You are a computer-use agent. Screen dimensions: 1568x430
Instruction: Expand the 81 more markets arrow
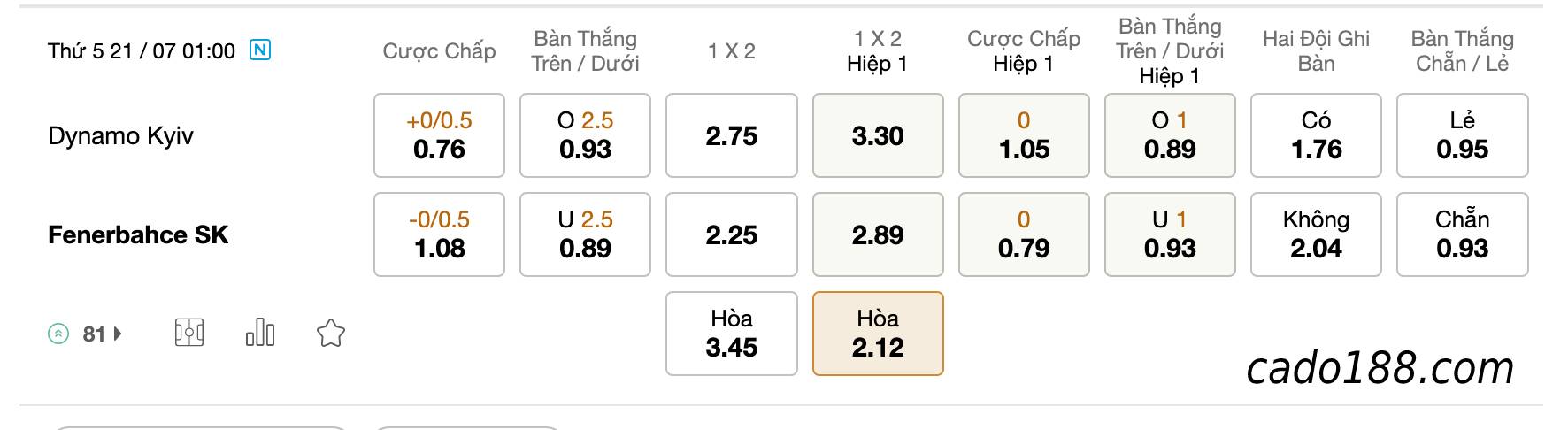point(118,334)
